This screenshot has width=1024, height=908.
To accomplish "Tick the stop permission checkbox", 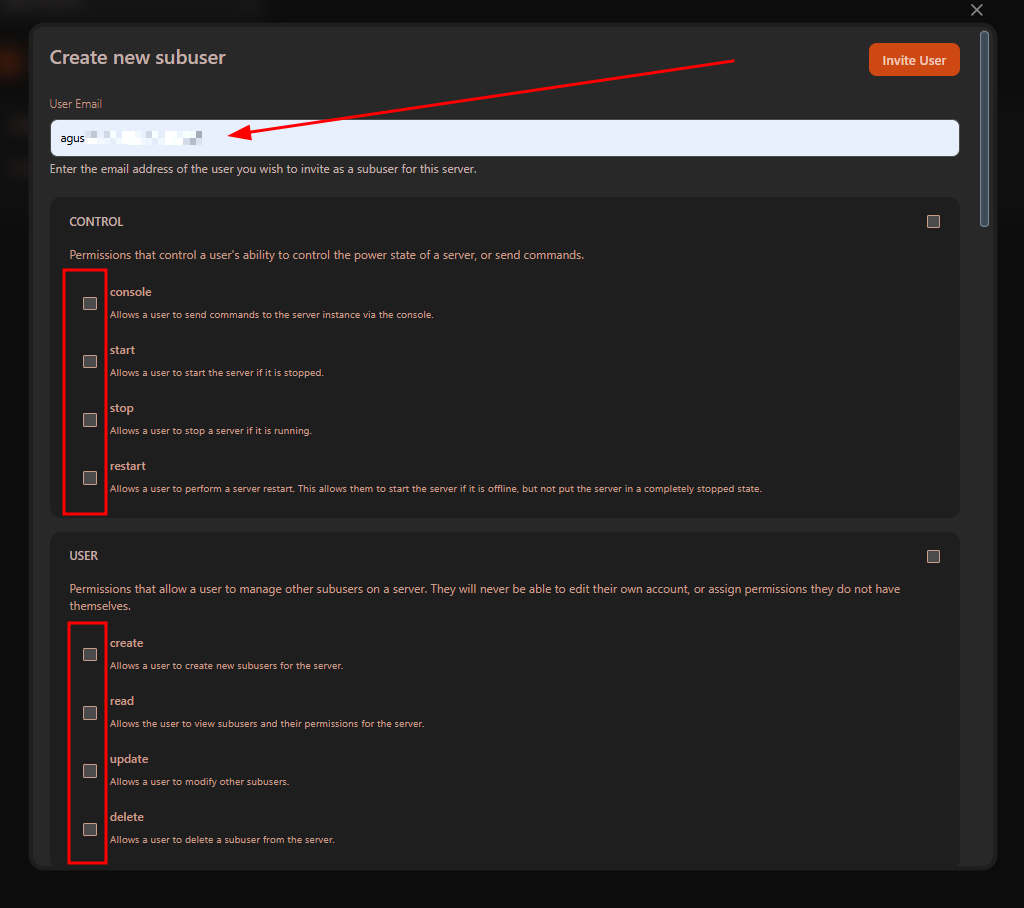I will click(90, 420).
